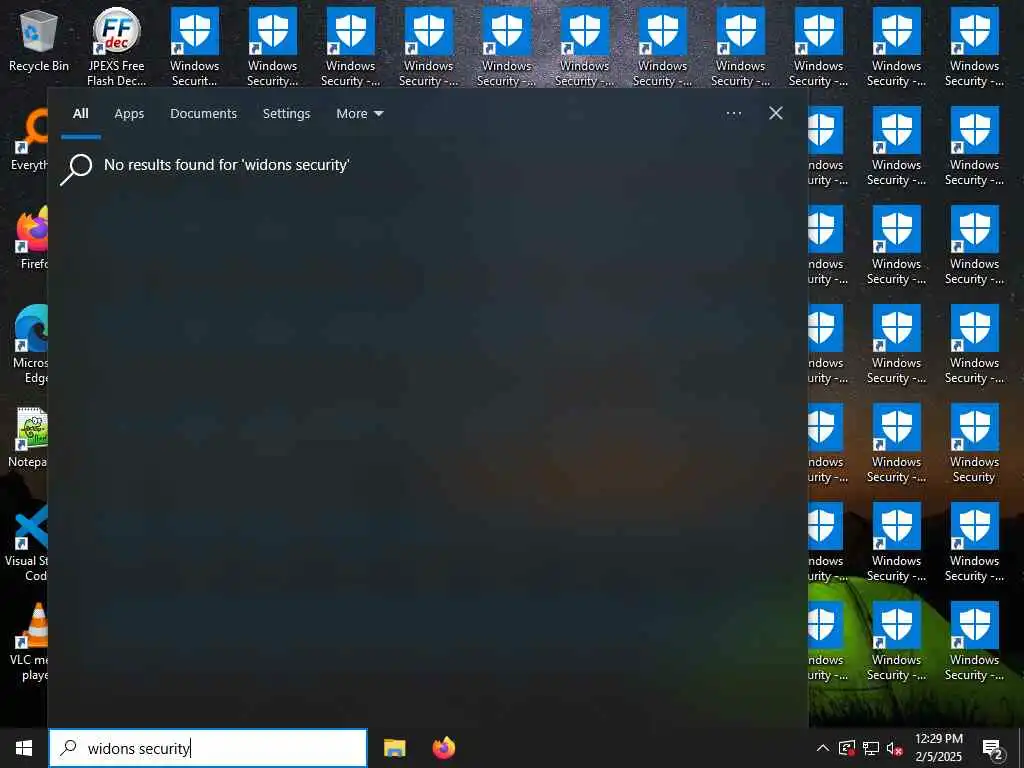The width and height of the screenshot is (1024, 768).
Task: Switch to the Settings search tab
Action: click(287, 114)
